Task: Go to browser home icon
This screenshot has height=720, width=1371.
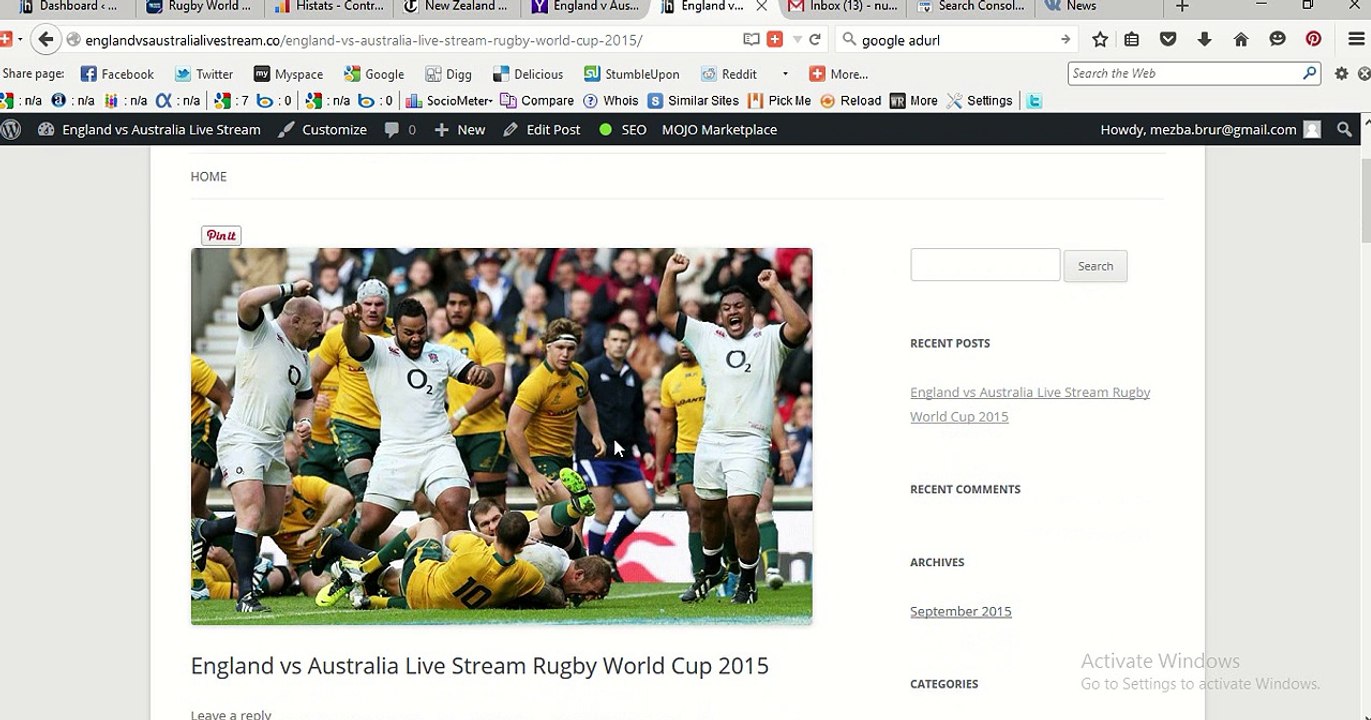Action: point(1241,40)
